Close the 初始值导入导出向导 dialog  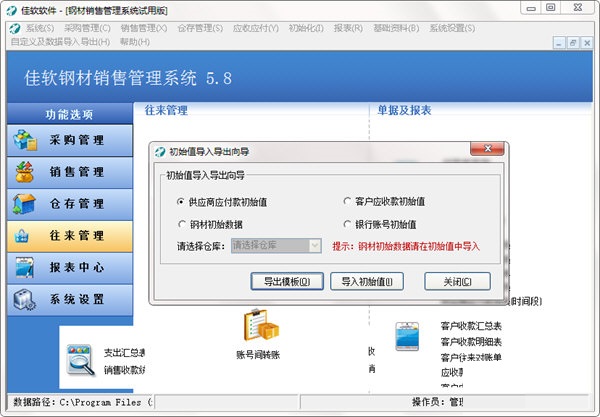[x=487, y=149]
